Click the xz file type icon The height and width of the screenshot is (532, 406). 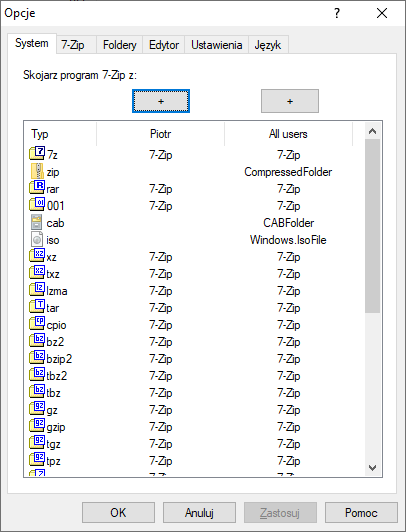coord(37,255)
